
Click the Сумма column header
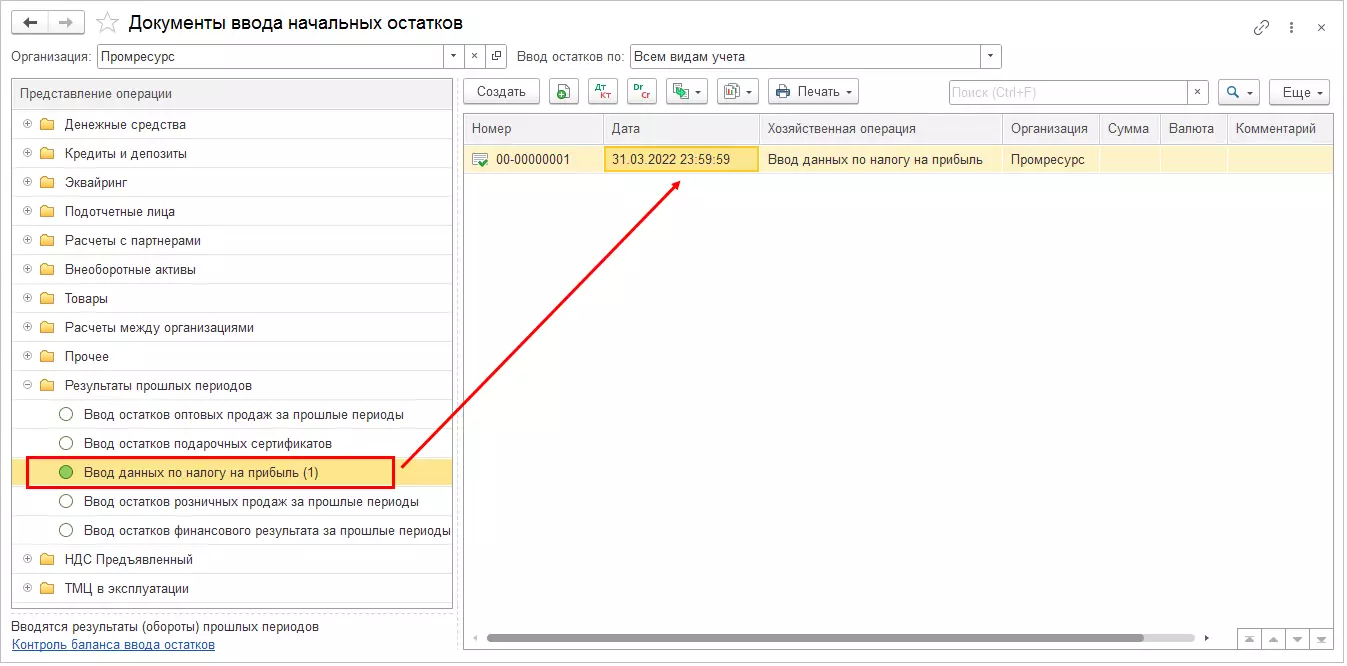point(1130,129)
